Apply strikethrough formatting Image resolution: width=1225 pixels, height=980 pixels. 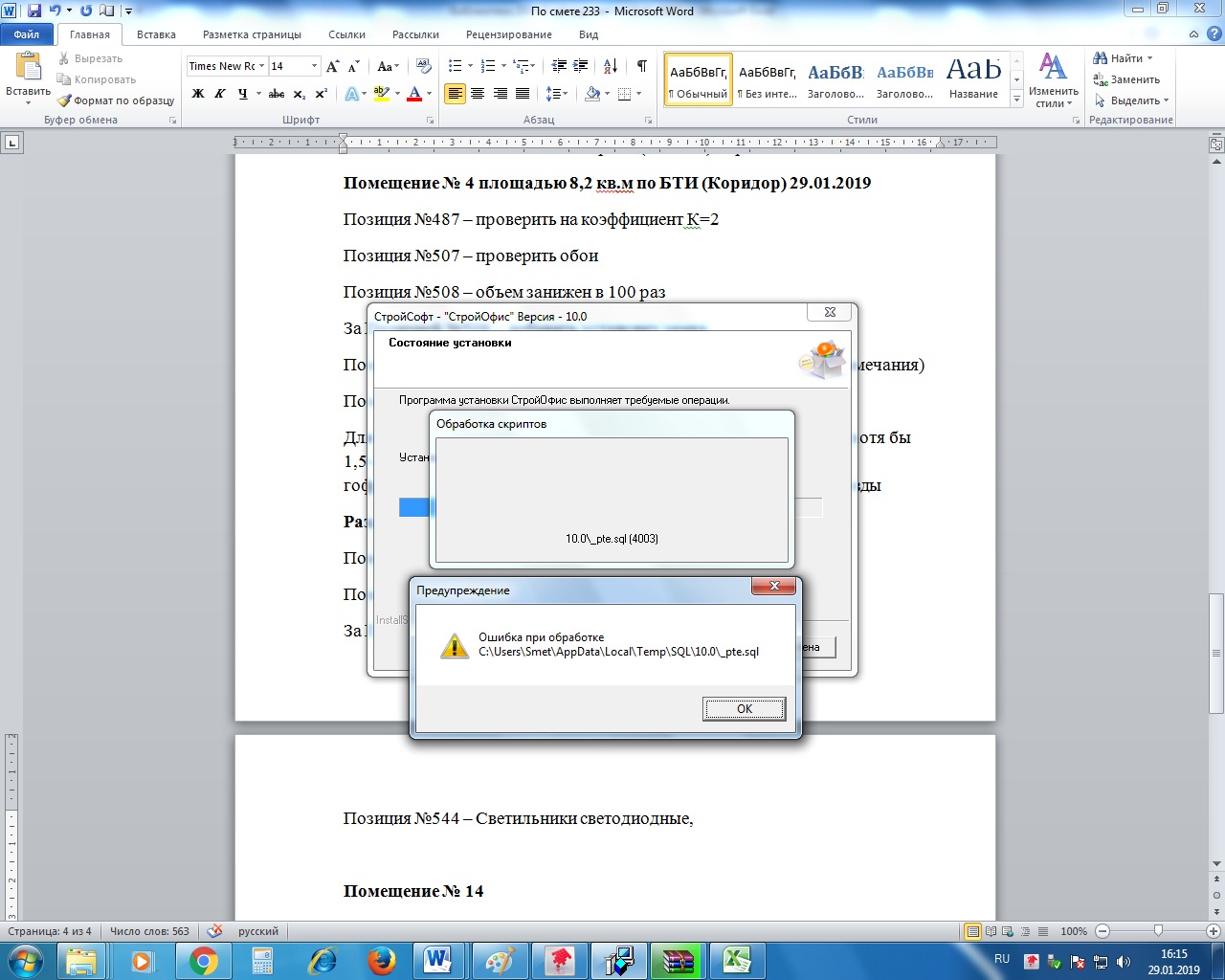[x=277, y=94]
